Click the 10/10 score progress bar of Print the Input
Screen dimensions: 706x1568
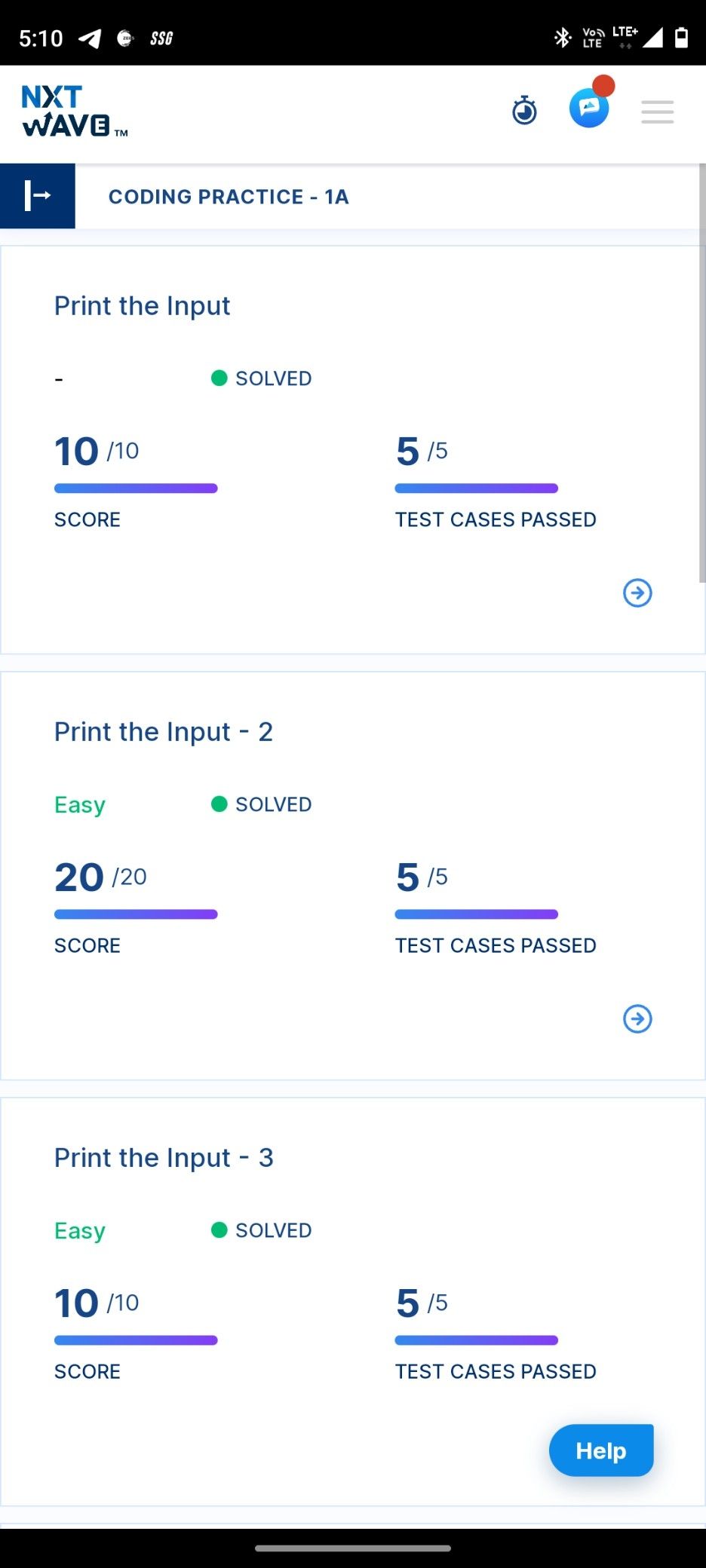point(136,488)
